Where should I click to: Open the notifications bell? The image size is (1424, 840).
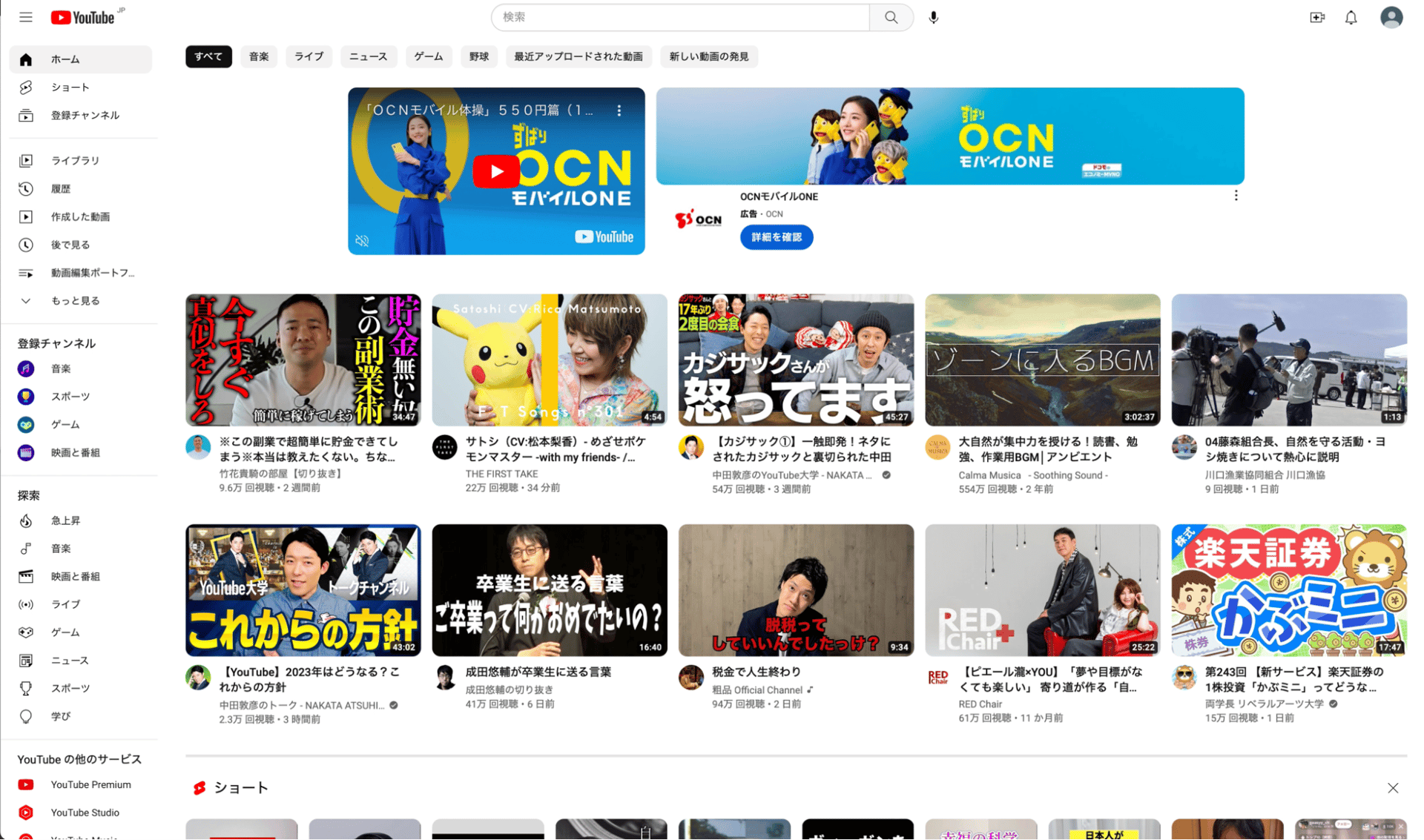[x=1351, y=17]
